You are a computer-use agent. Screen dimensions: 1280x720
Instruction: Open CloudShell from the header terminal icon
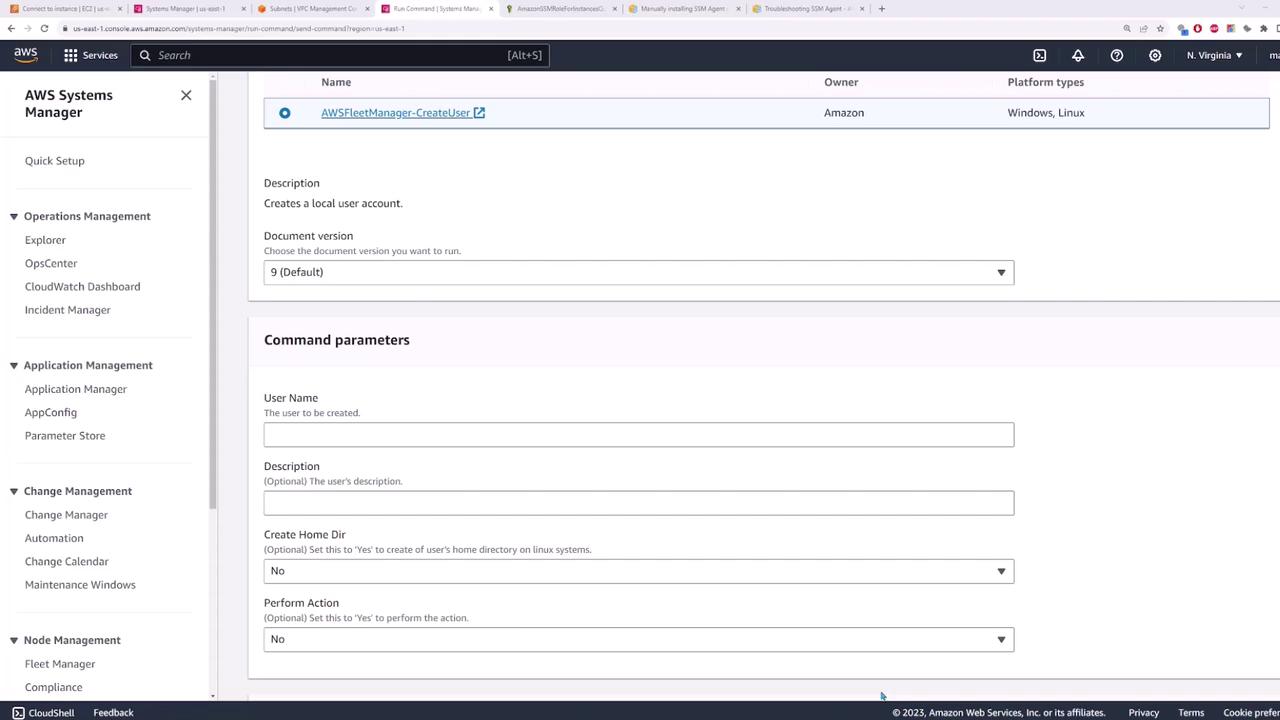tap(1039, 55)
